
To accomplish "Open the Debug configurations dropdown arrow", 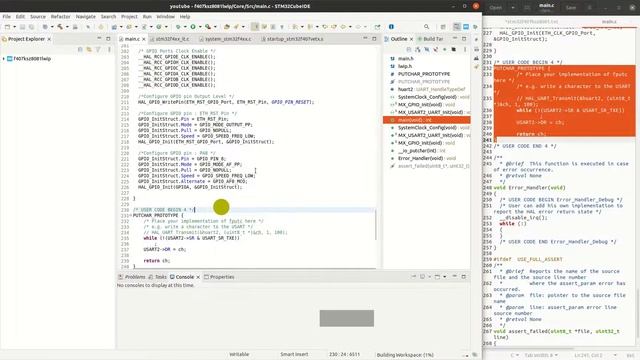I will tap(185, 27).
